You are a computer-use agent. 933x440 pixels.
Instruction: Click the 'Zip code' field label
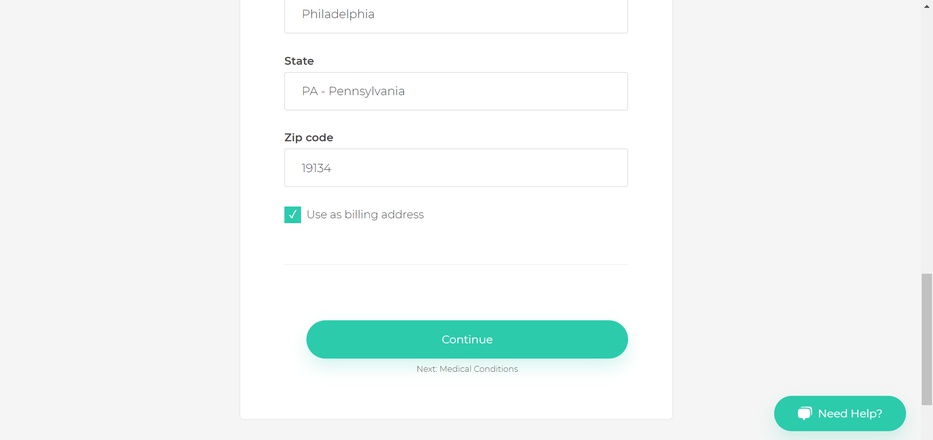pyautogui.click(x=309, y=138)
